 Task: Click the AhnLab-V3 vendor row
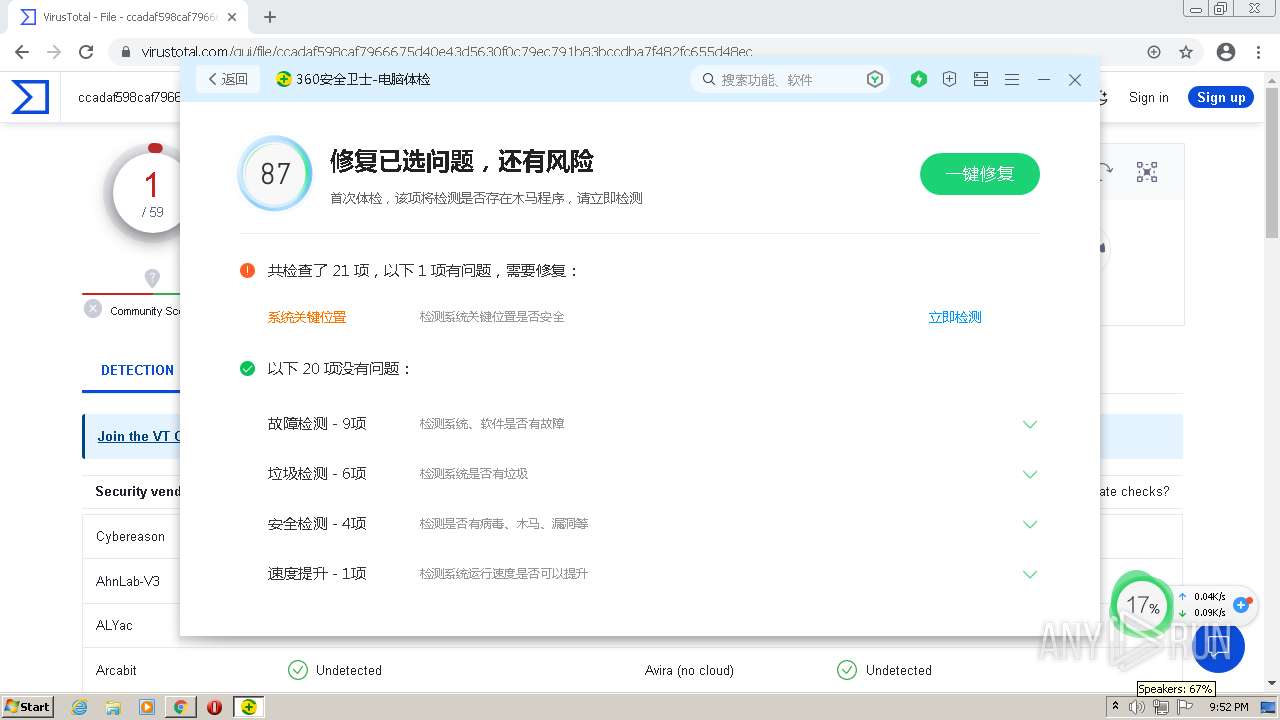pyautogui.click(x=128, y=581)
